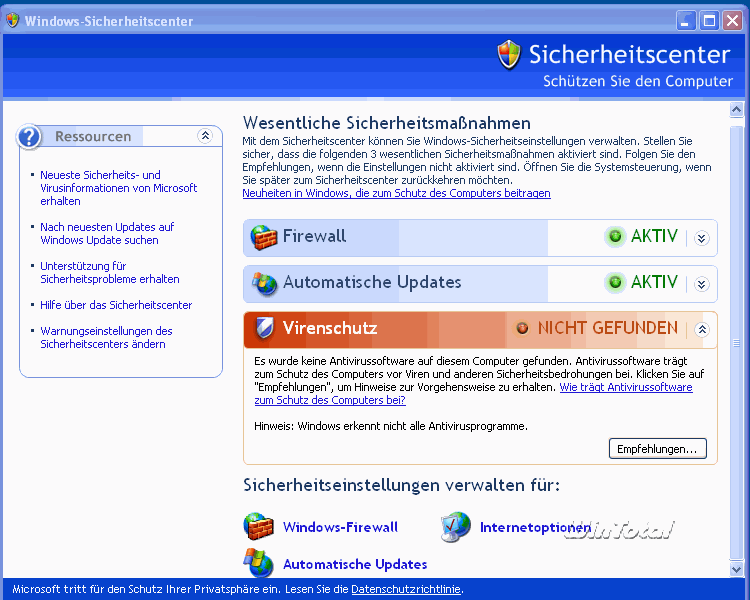750x600 pixels.
Task: Click scrollbar down arrow
Action: 736,569
